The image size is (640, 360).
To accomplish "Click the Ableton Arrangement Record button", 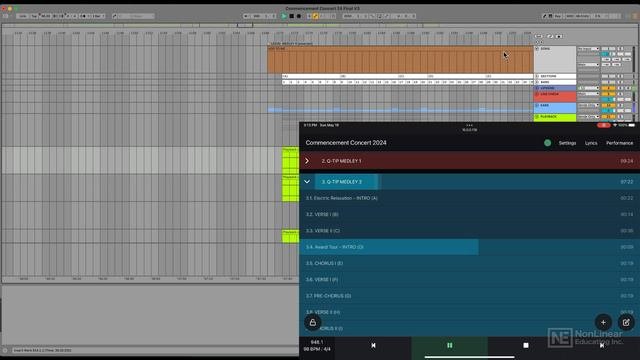I will point(299,16).
